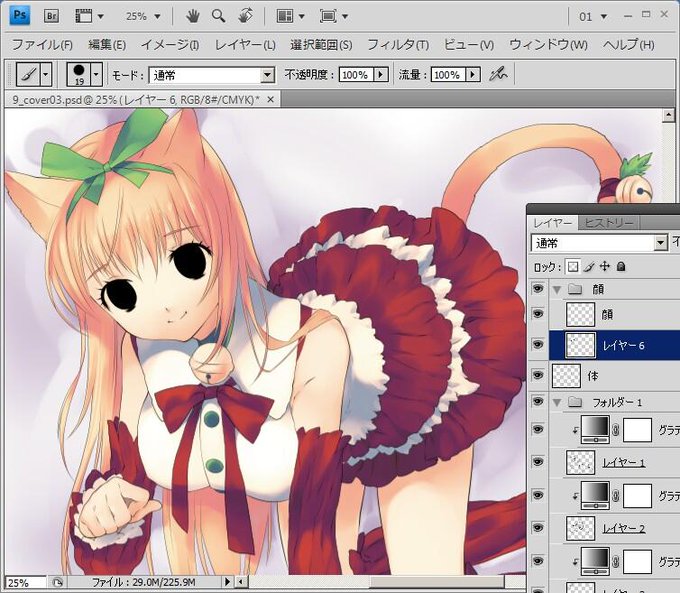Toggle フォルダー 1 group visibility eye
The height and width of the screenshot is (593, 680).
[x=538, y=401]
